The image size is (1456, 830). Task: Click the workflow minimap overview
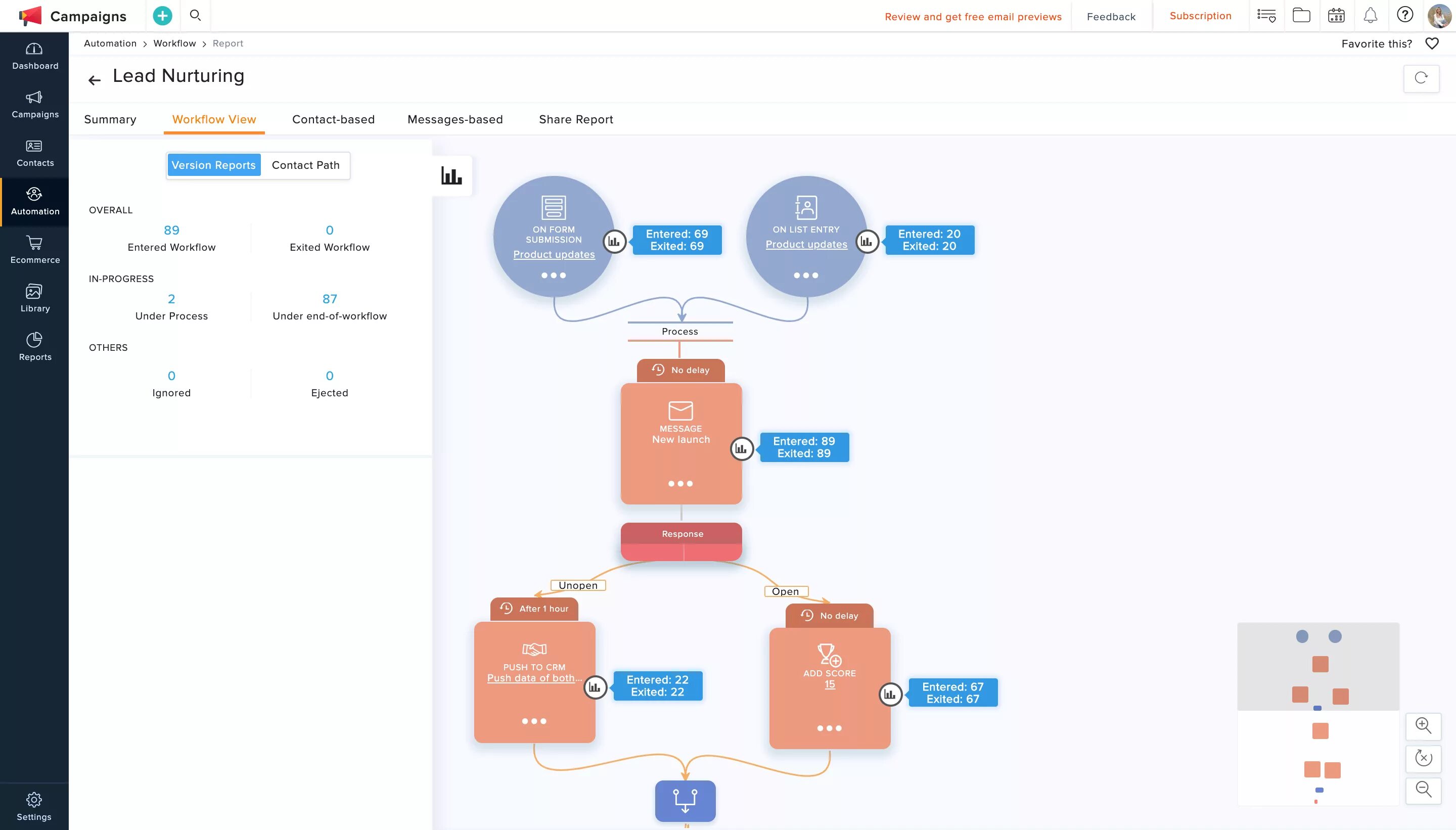(1318, 714)
